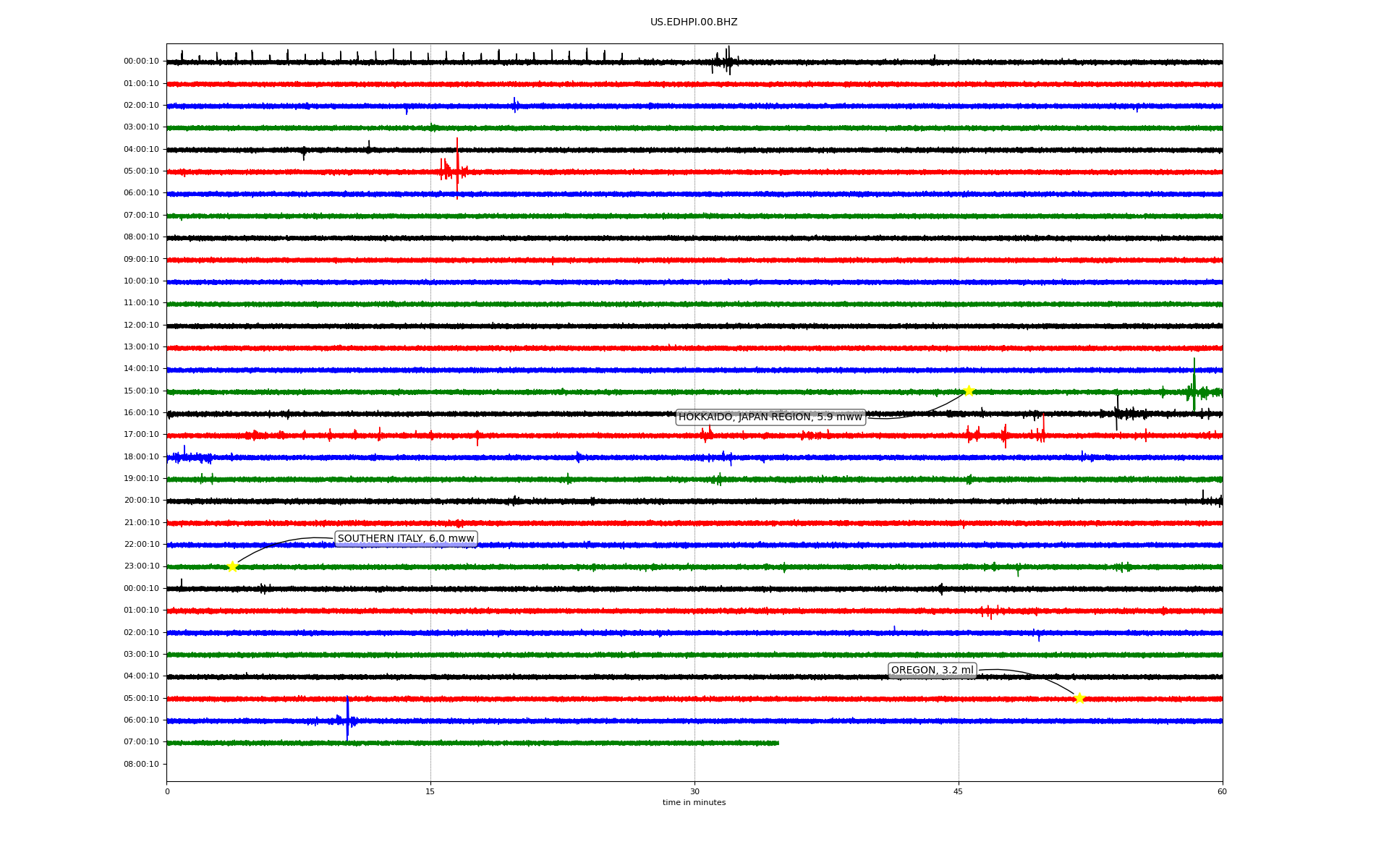Click the Oregon earthquake yellow star marker
This screenshot has width=1389, height=868.
tap(1079, 698)
